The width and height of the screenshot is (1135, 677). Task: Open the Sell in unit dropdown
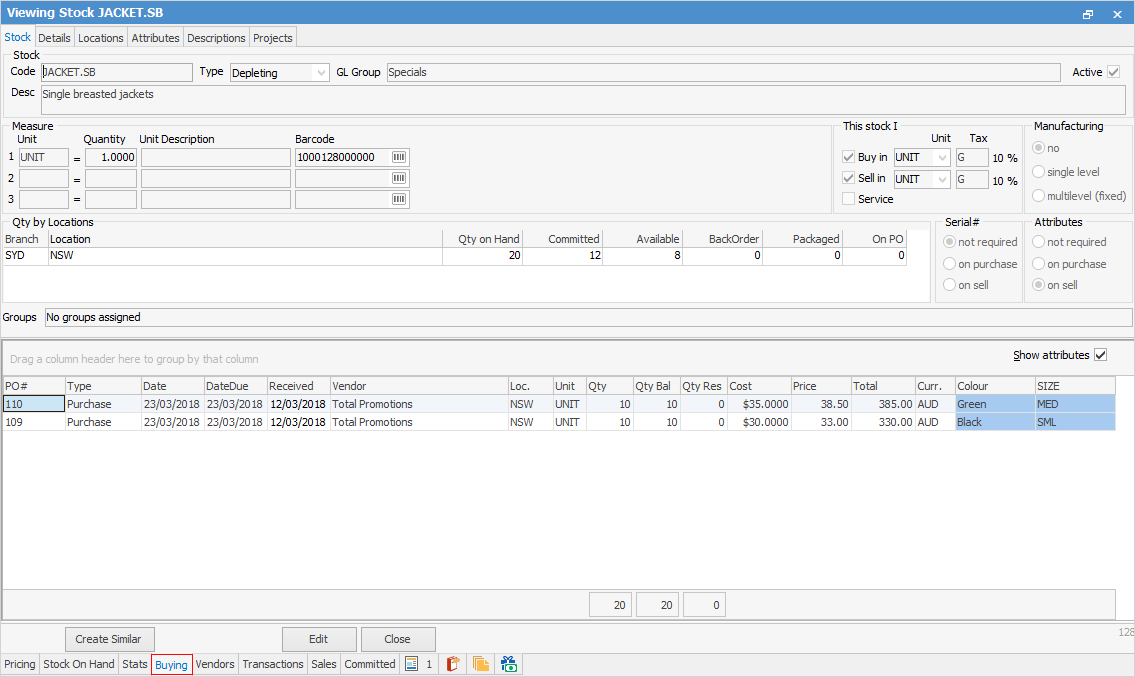click(941, 180)
